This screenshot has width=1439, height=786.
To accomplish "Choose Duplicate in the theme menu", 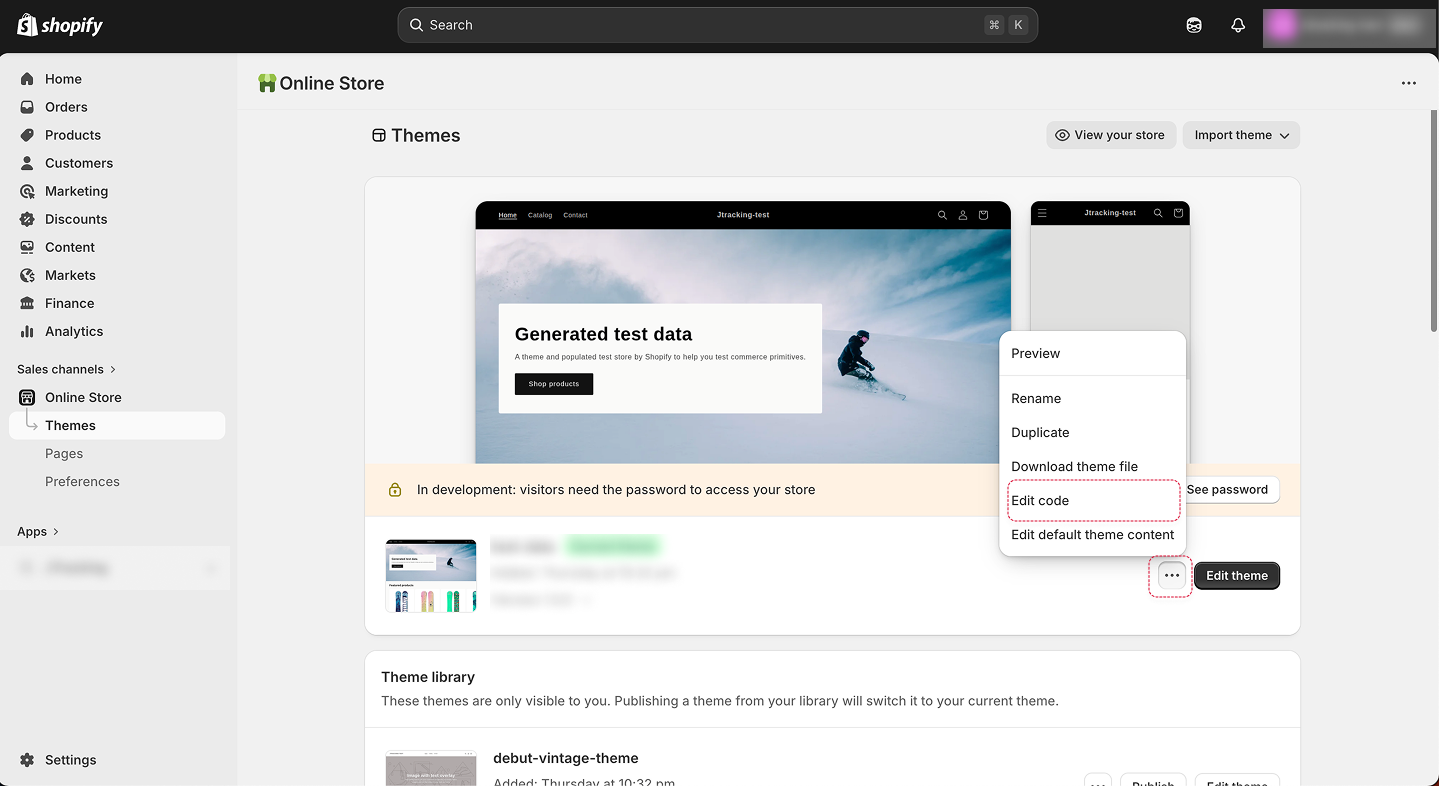I will [x=1040, y=433].
